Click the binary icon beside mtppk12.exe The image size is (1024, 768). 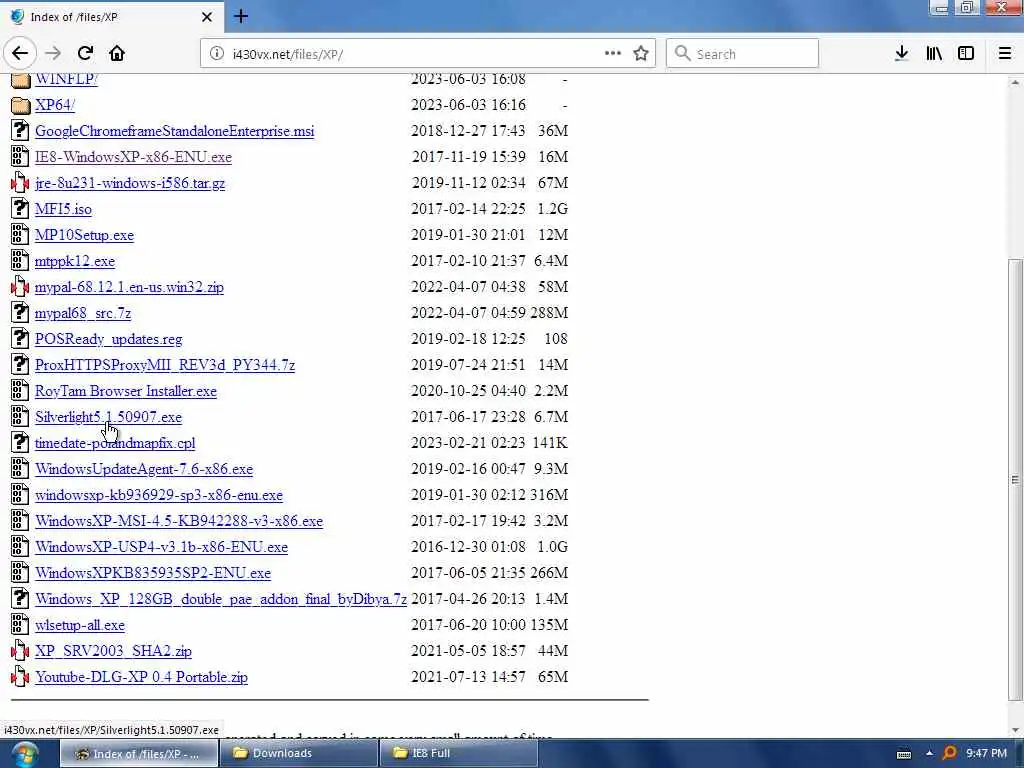click(x=20, y=261)
